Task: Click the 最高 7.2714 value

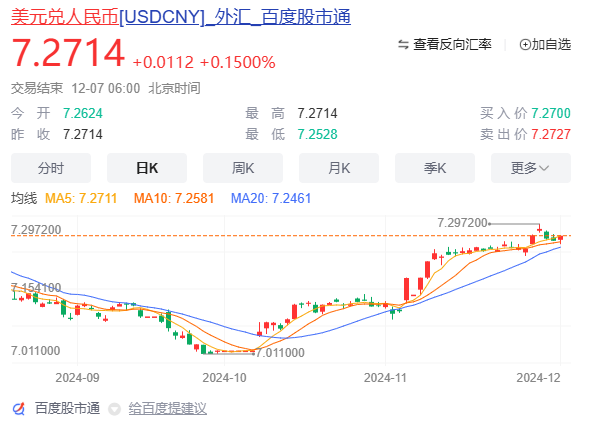Action: pos(317,113)
